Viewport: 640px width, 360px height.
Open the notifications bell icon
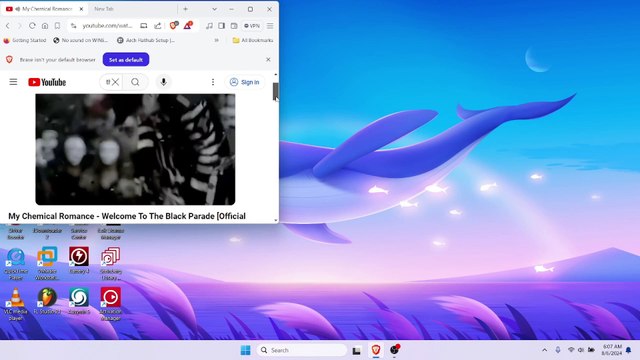[x=629, y=350]
